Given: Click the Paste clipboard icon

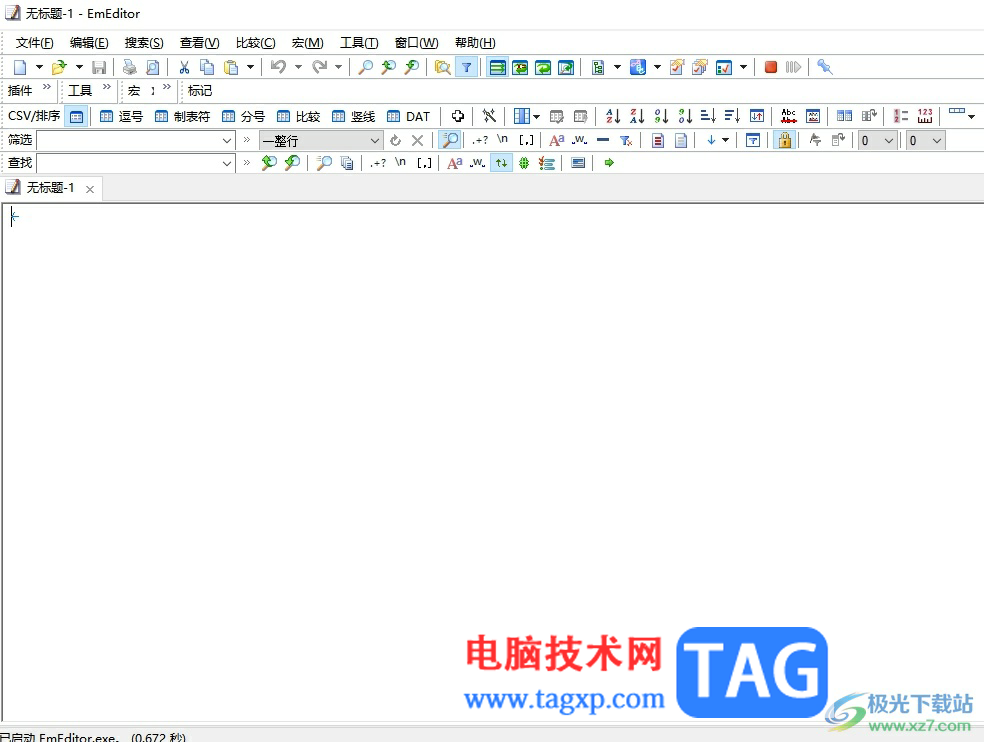Looking at the screenshot, I should (231, 67).
